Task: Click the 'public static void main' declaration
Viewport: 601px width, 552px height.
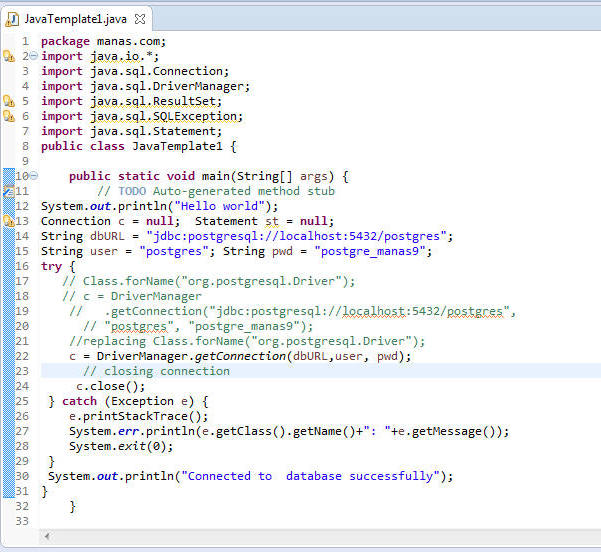Action: 209,176
